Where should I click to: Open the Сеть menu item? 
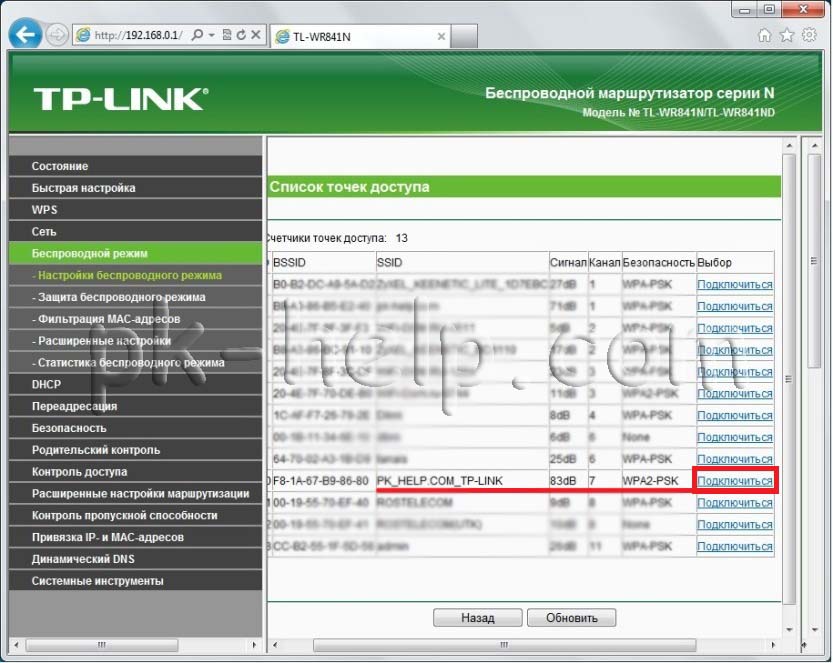click(x=135, y=232)
